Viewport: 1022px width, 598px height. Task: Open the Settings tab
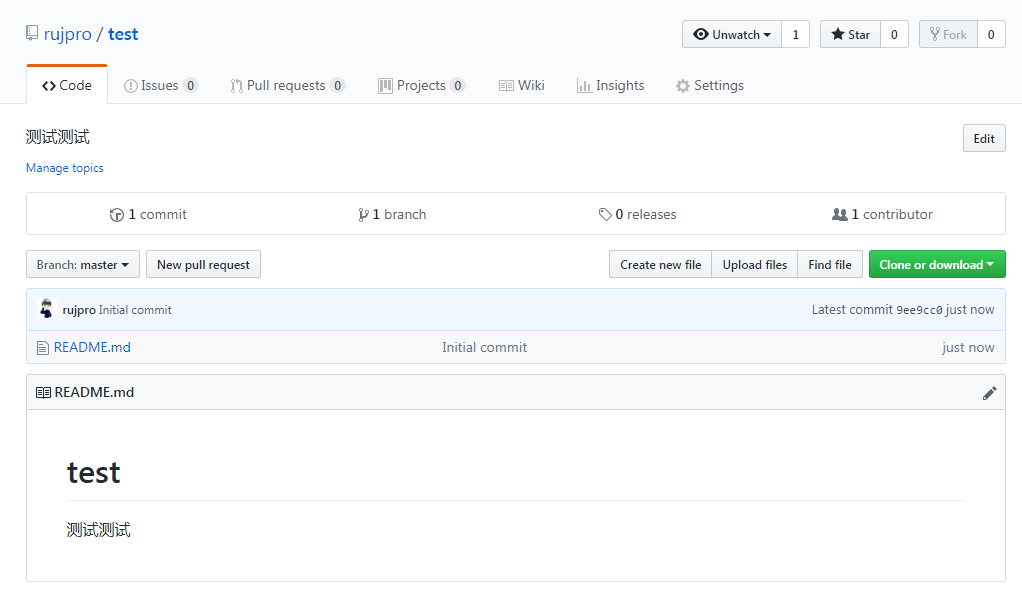point(710,85)
